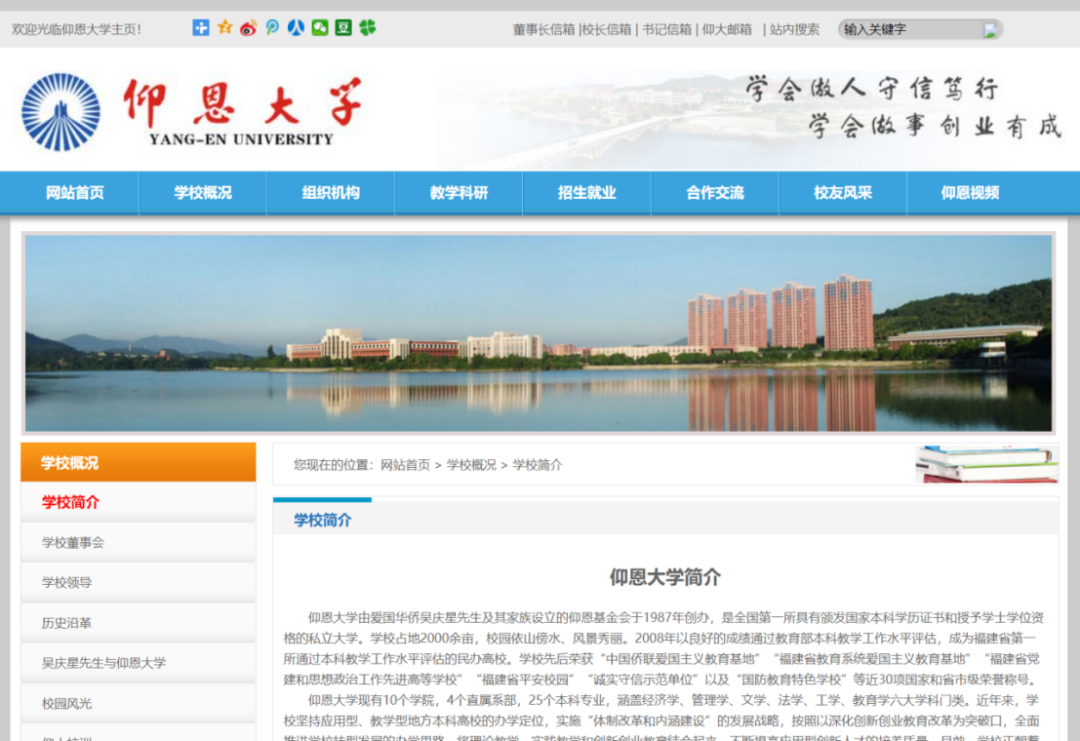Select 吴庆星先生与仰恩大学 in sidebar

point(138,663)
